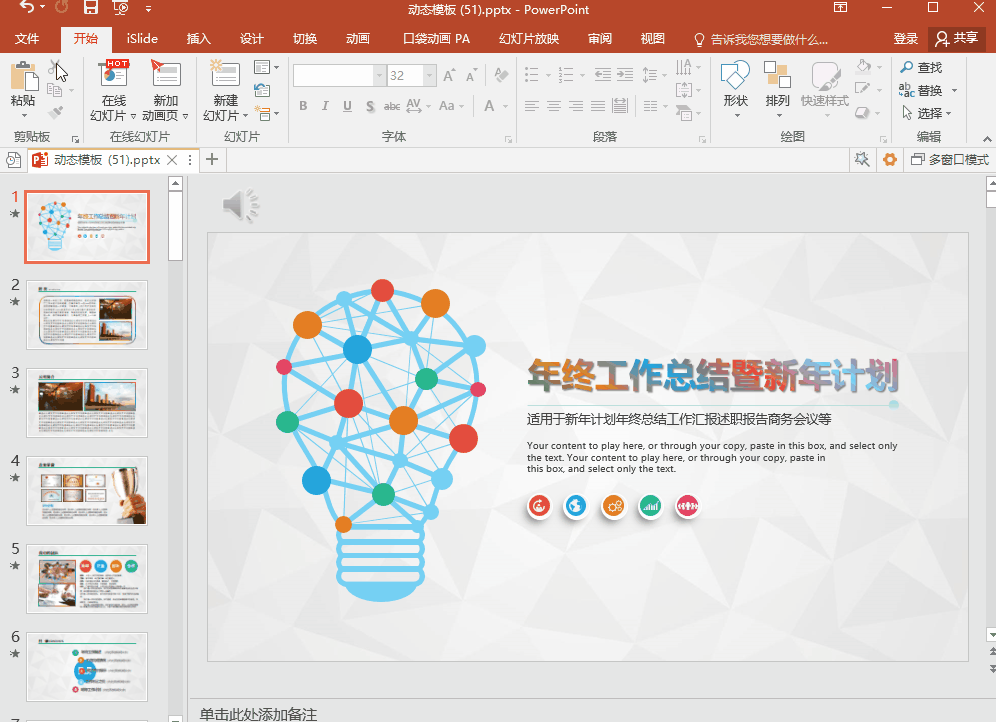Click the orange gear icon beside 多窗口模式

tap(889, 160)
